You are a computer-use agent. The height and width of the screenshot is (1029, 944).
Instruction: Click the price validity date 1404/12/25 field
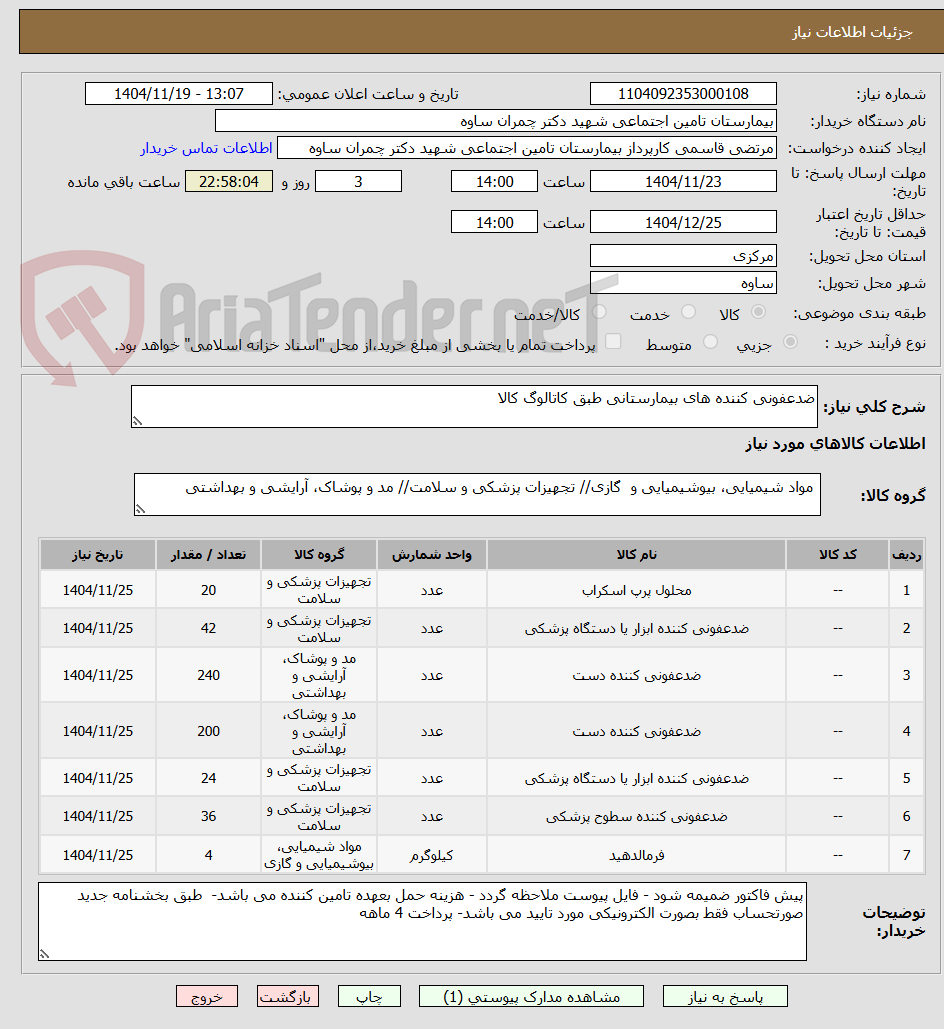(683, 222)
